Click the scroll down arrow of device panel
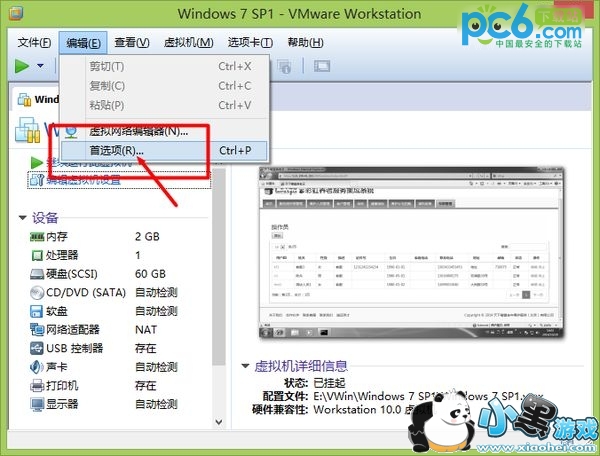The height and width of the screenshot is (456, 600). (219, 422)
